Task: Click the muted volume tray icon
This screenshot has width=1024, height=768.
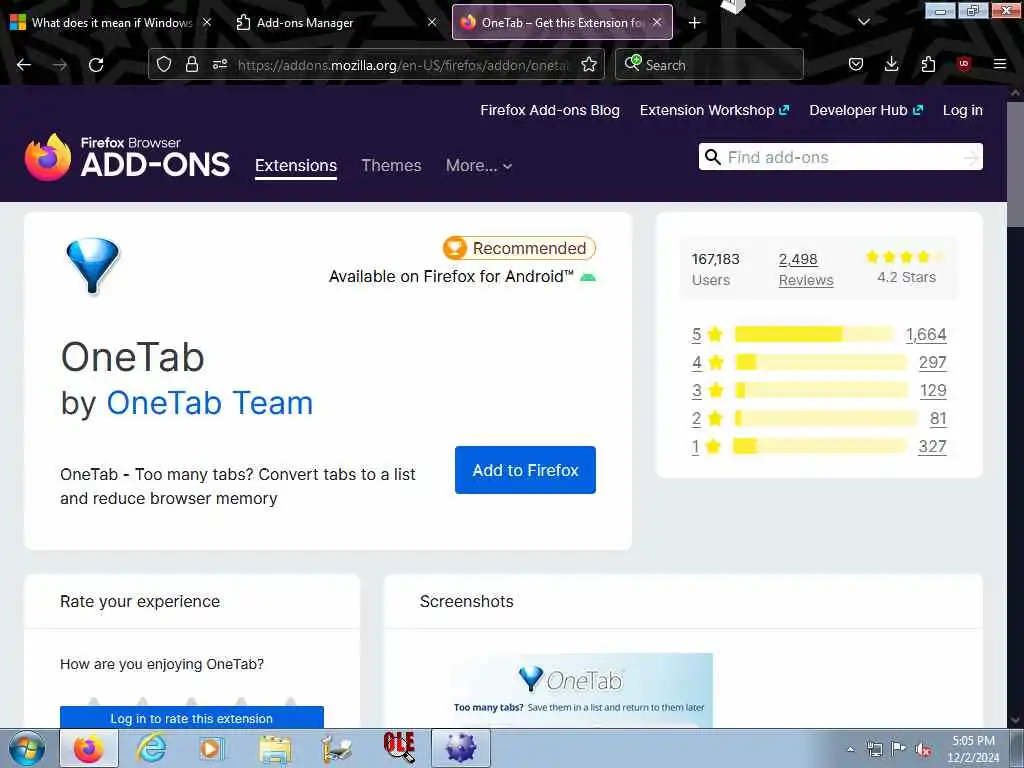Action: click(x=923, y=750)
